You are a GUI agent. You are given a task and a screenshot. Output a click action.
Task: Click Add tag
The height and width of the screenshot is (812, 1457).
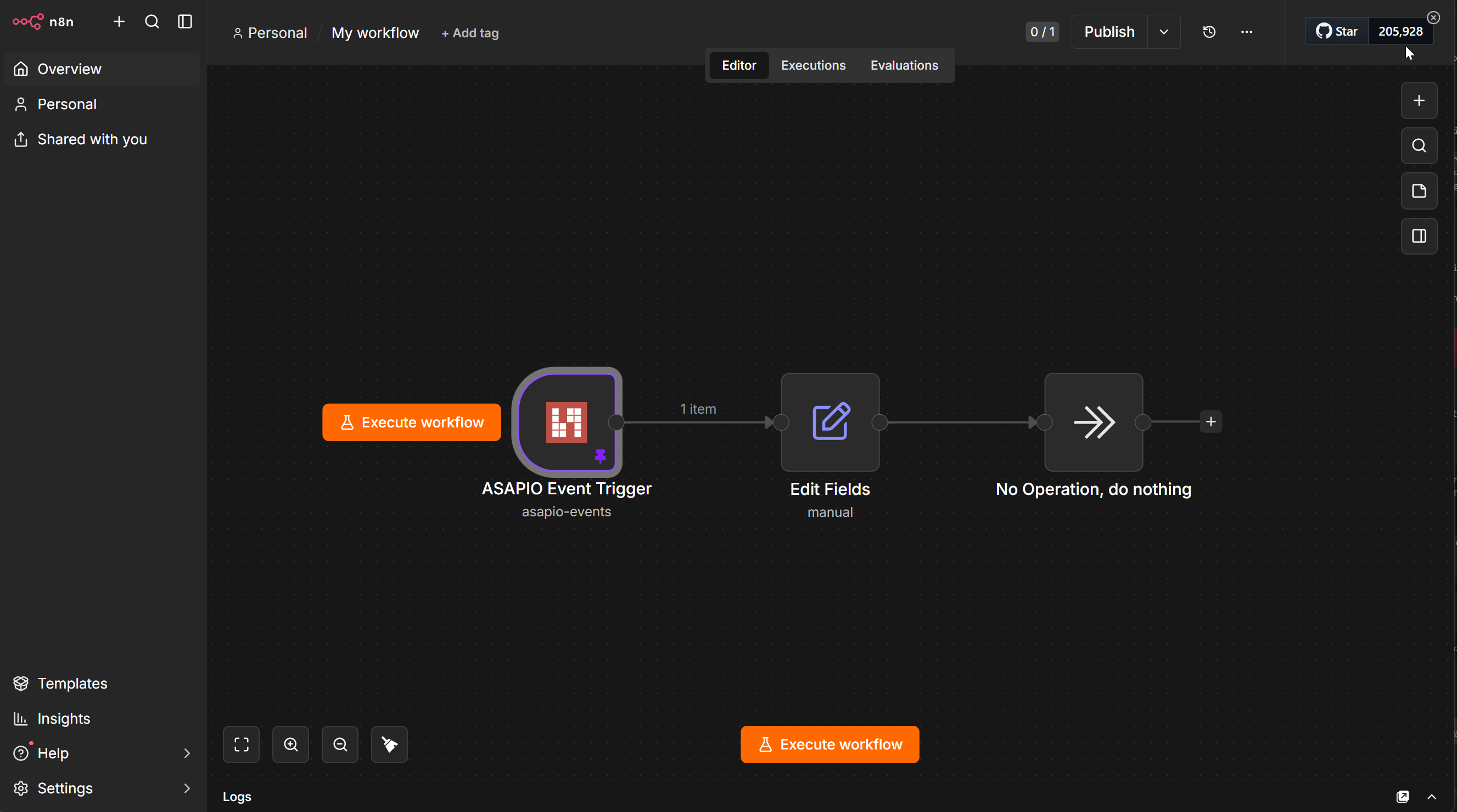[469, 33]
